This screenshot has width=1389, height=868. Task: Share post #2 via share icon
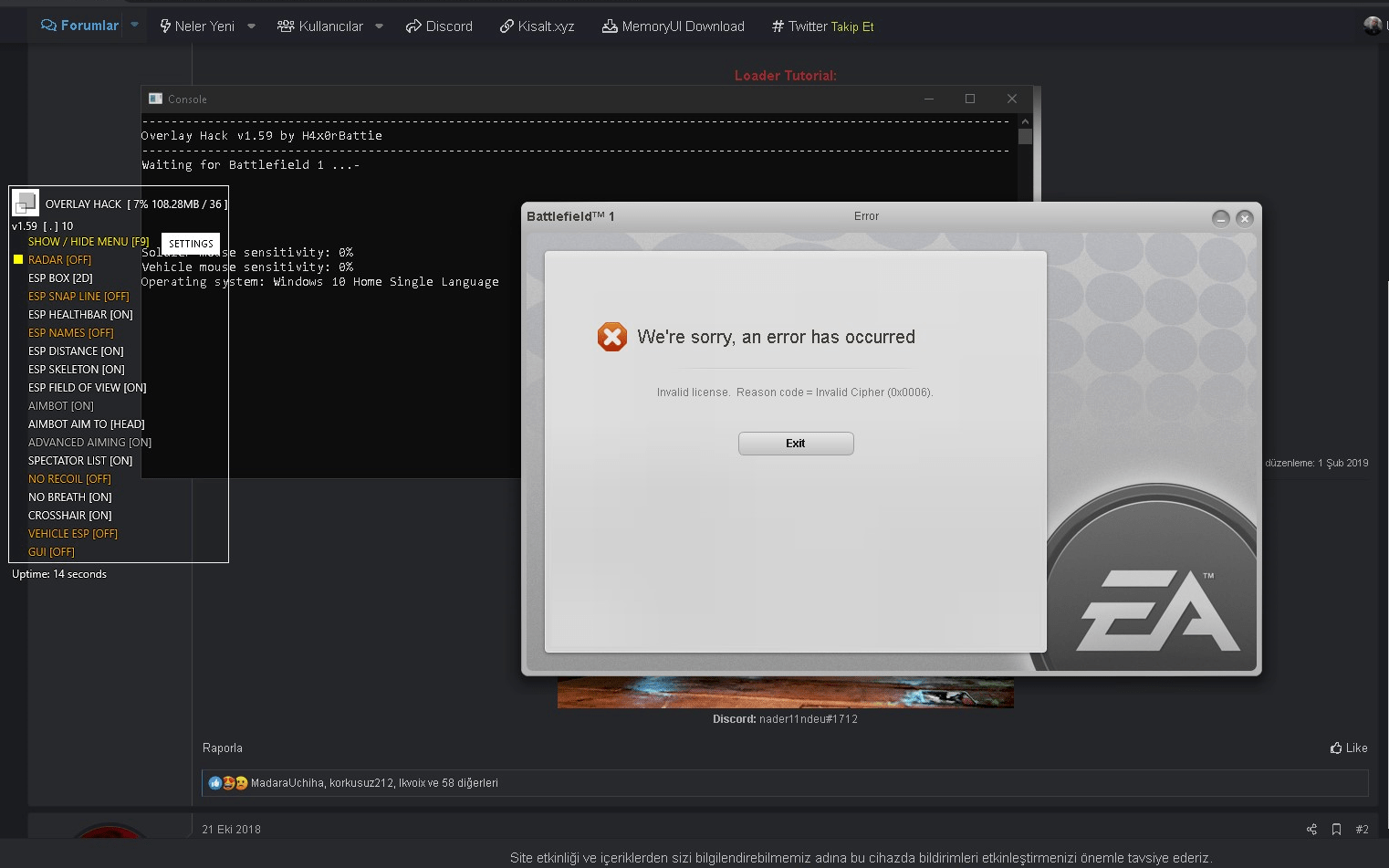point(1311,830)
